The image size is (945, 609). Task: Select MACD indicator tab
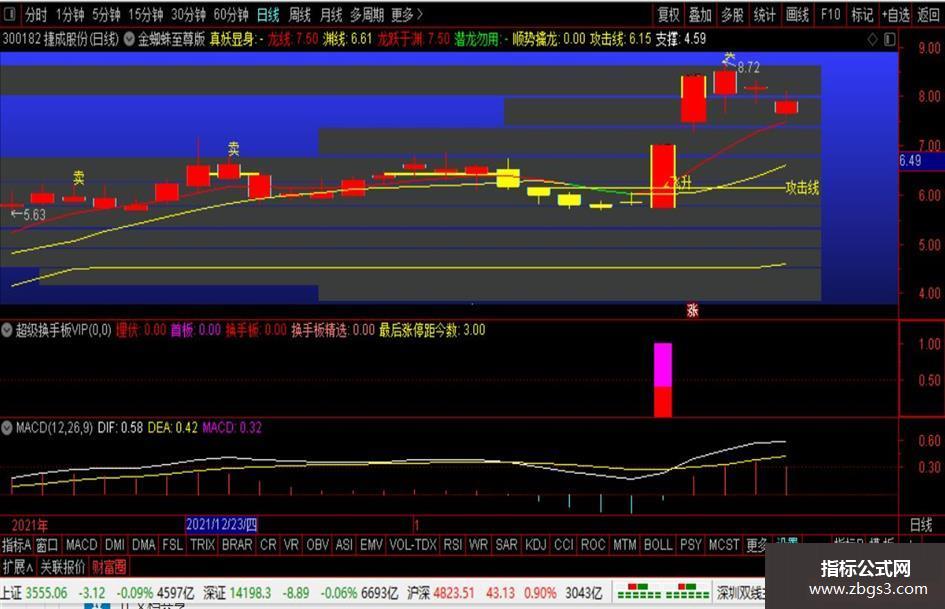click(81, 545)
